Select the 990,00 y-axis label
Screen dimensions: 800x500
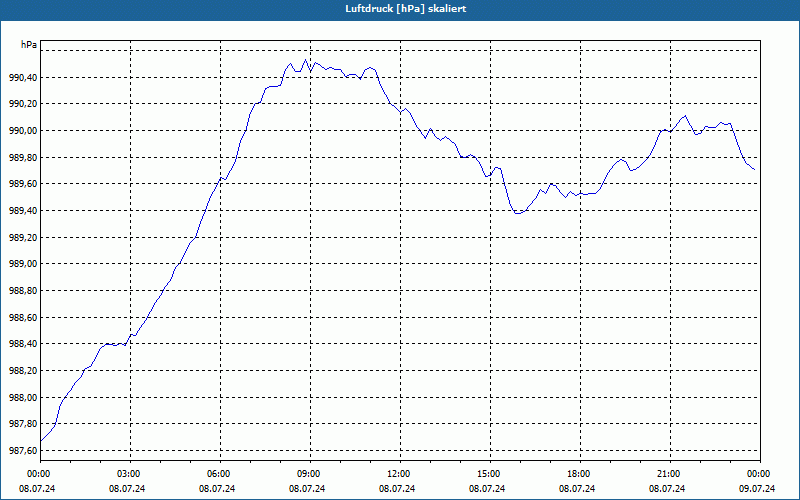pyautogui.click(x=22, y=131)
